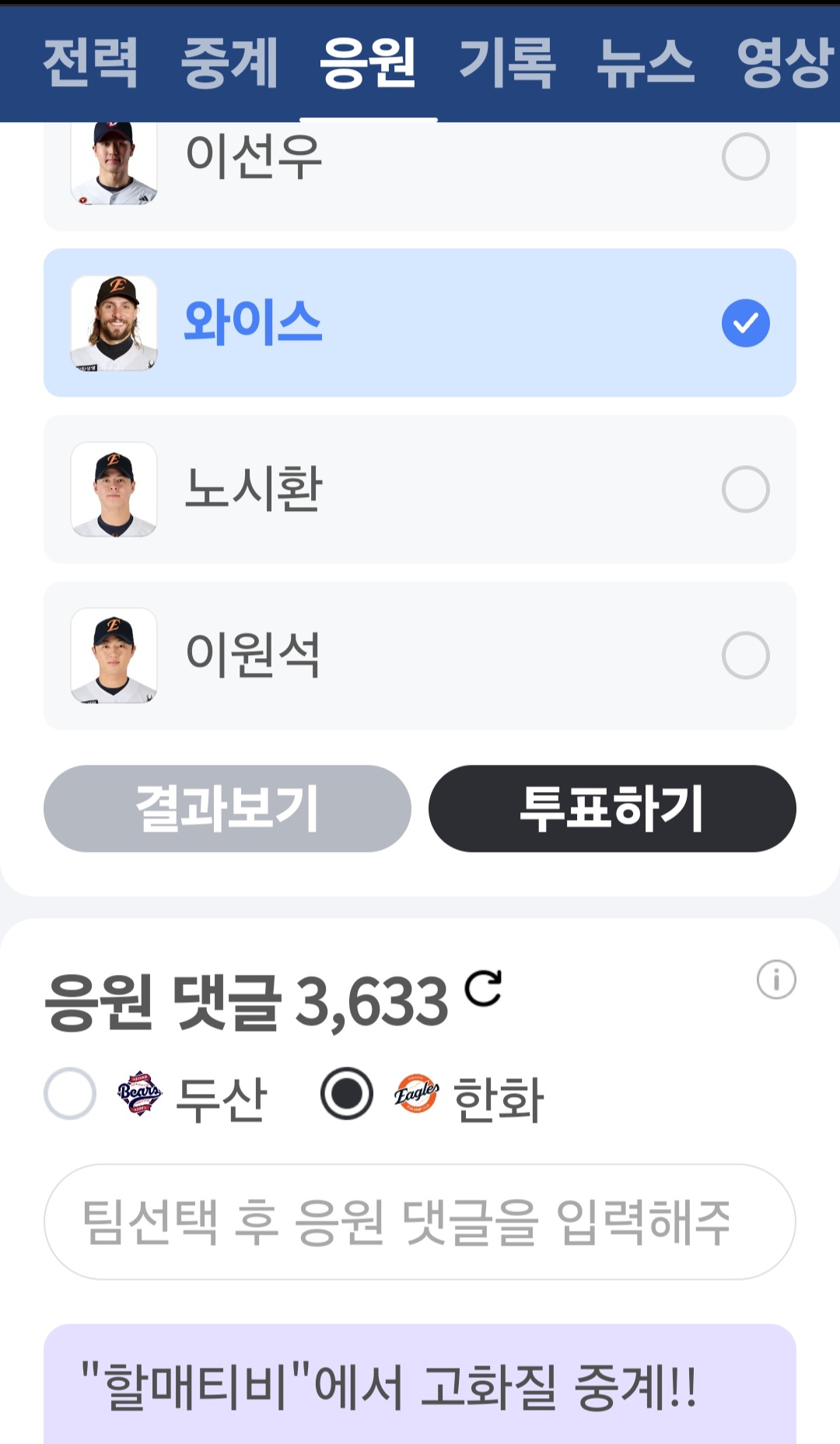Choose 한화 team radio button
The image size is (840, 1444).
tap(347, 1093)
